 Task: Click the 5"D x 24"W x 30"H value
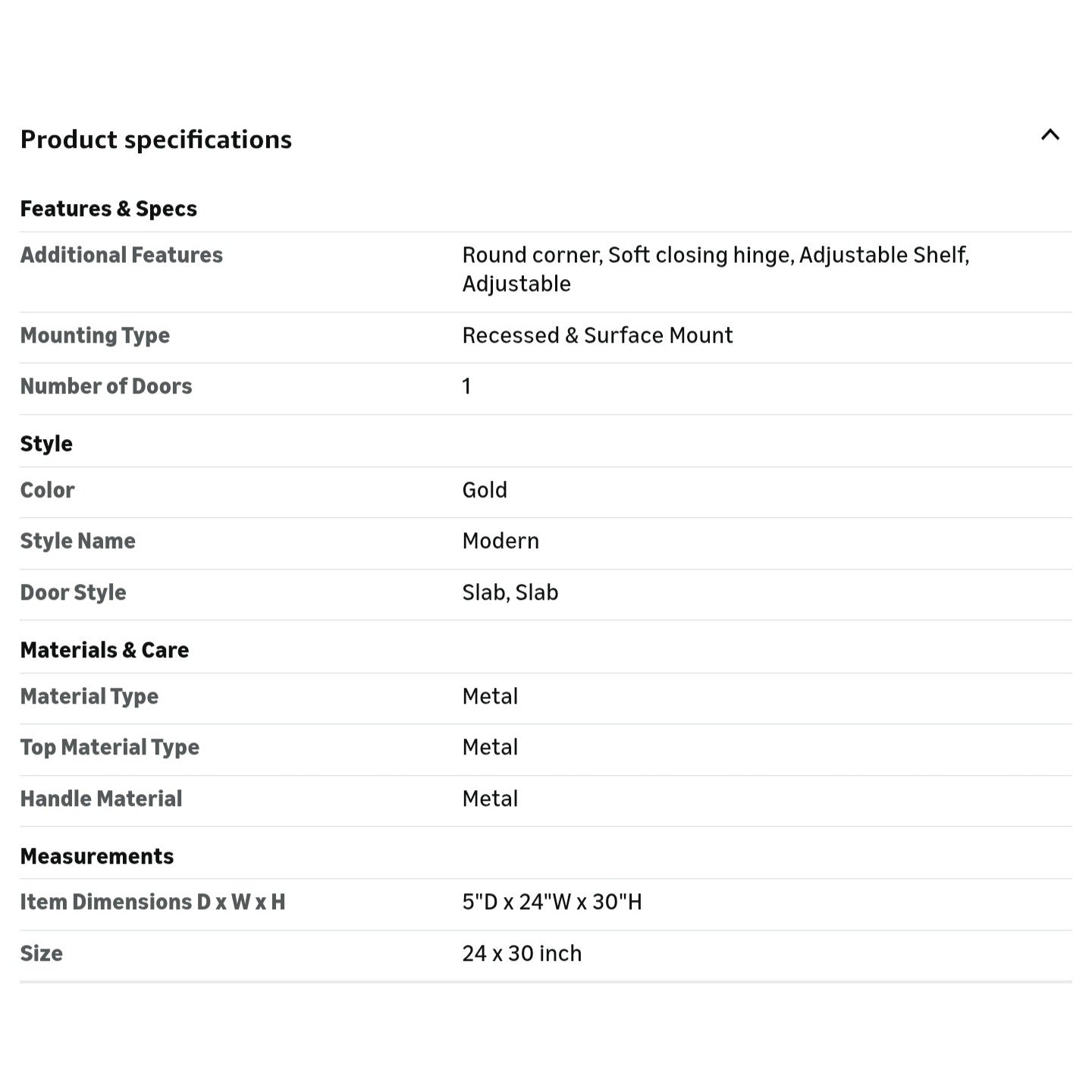[551, 902]
